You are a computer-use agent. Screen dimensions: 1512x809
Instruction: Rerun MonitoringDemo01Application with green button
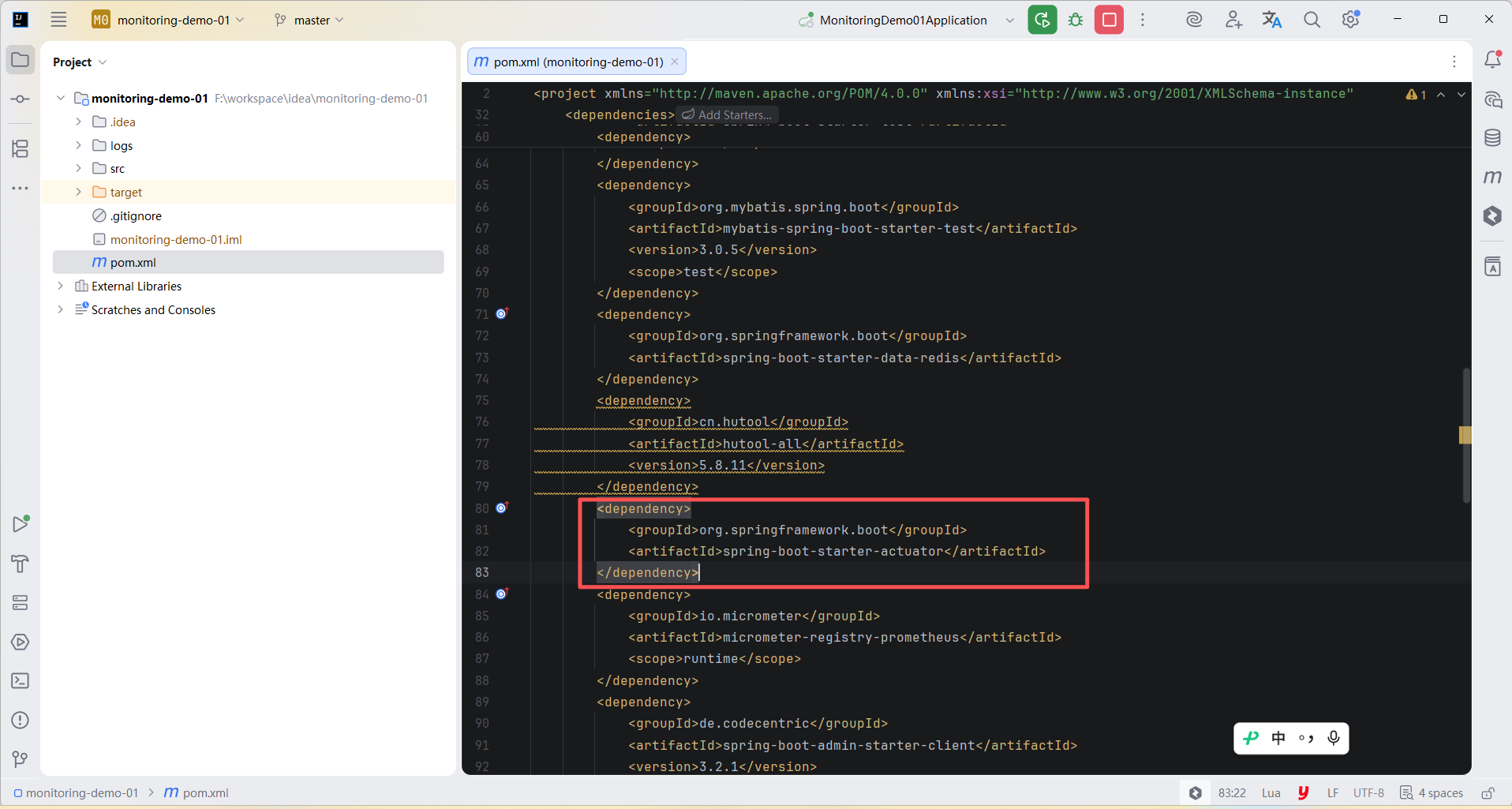tap(1042, 20)
